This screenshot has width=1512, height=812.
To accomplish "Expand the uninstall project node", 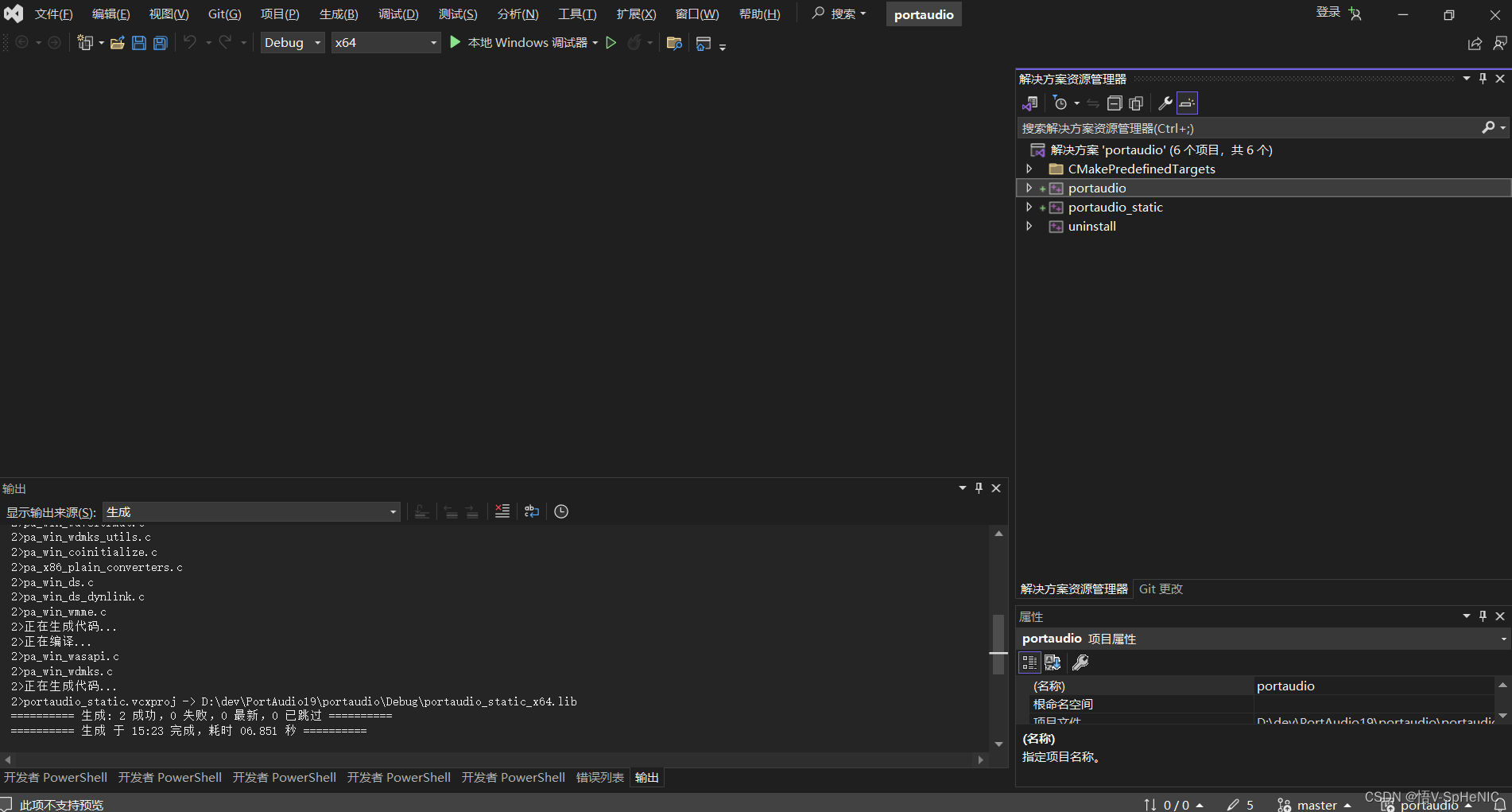I will tap(1029, 226).
